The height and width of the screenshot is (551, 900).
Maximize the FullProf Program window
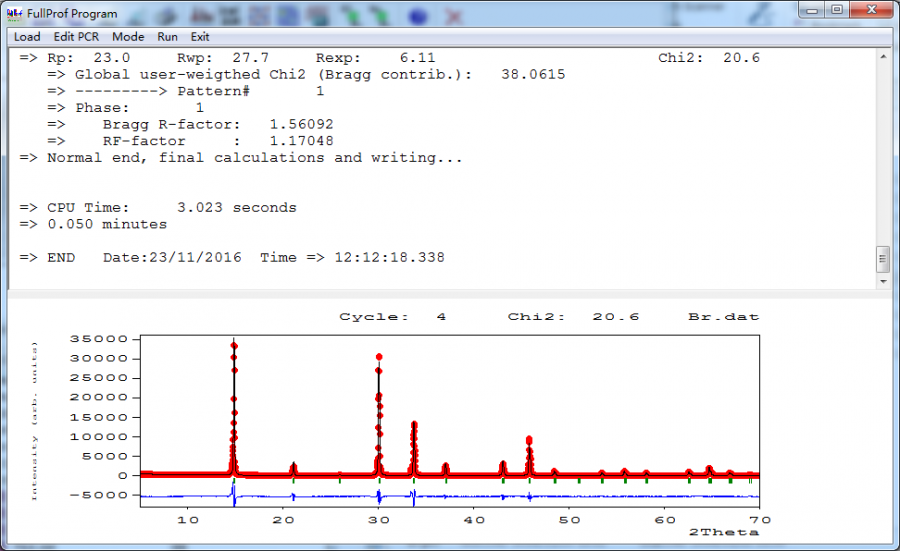[x=837, y=10]
